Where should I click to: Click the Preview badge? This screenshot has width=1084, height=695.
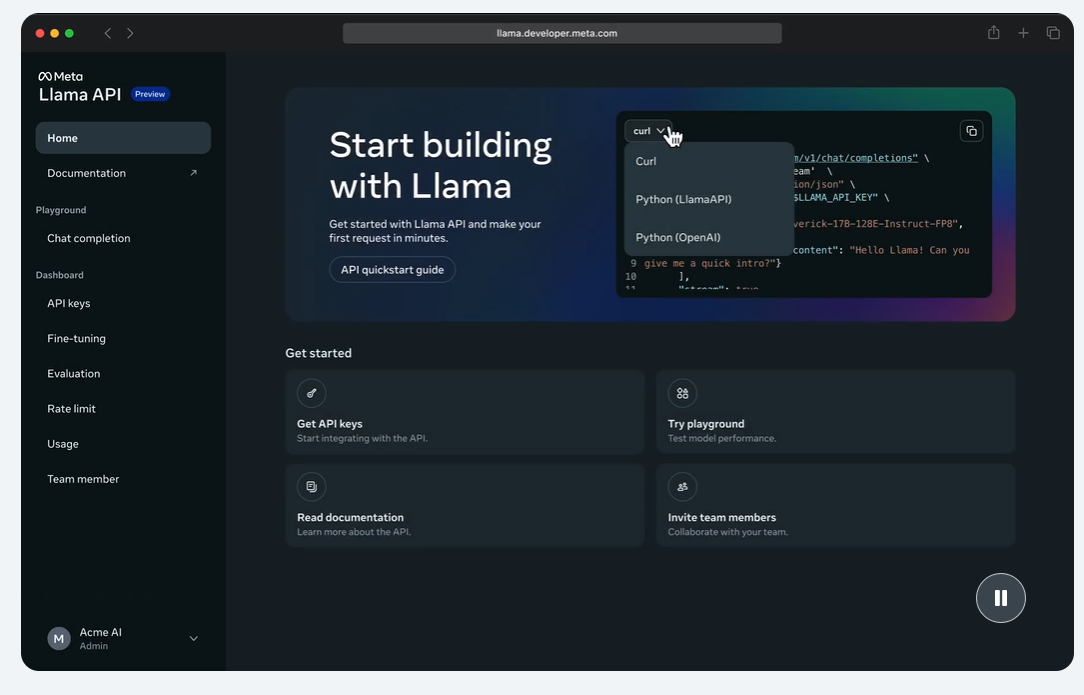click(150, 94)
